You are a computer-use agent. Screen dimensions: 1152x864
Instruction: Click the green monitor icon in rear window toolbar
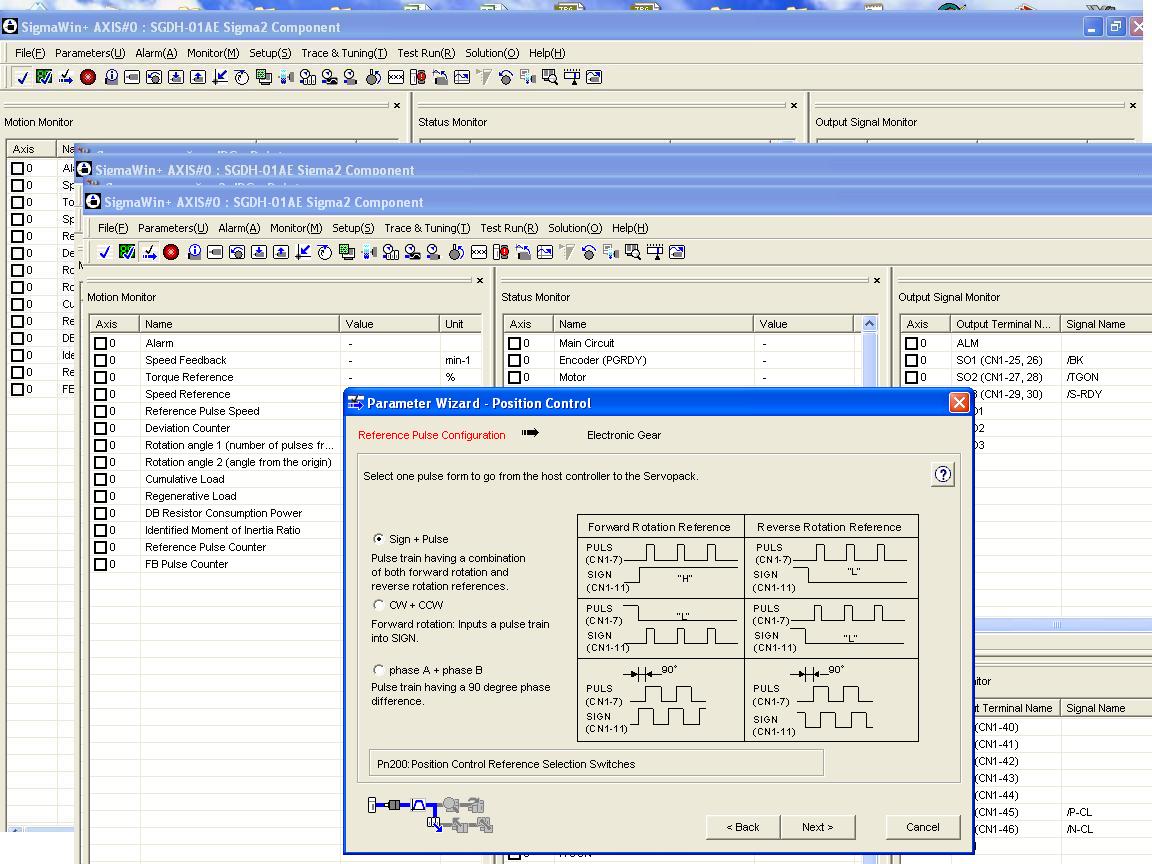click(264, 77)
